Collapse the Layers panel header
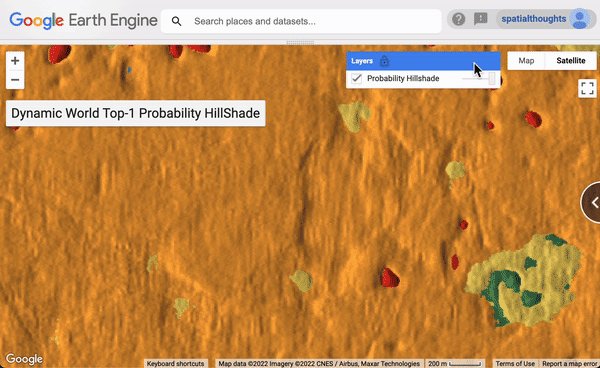The height and width of the screenshot is (368, 600). click(x=423, y=61)
